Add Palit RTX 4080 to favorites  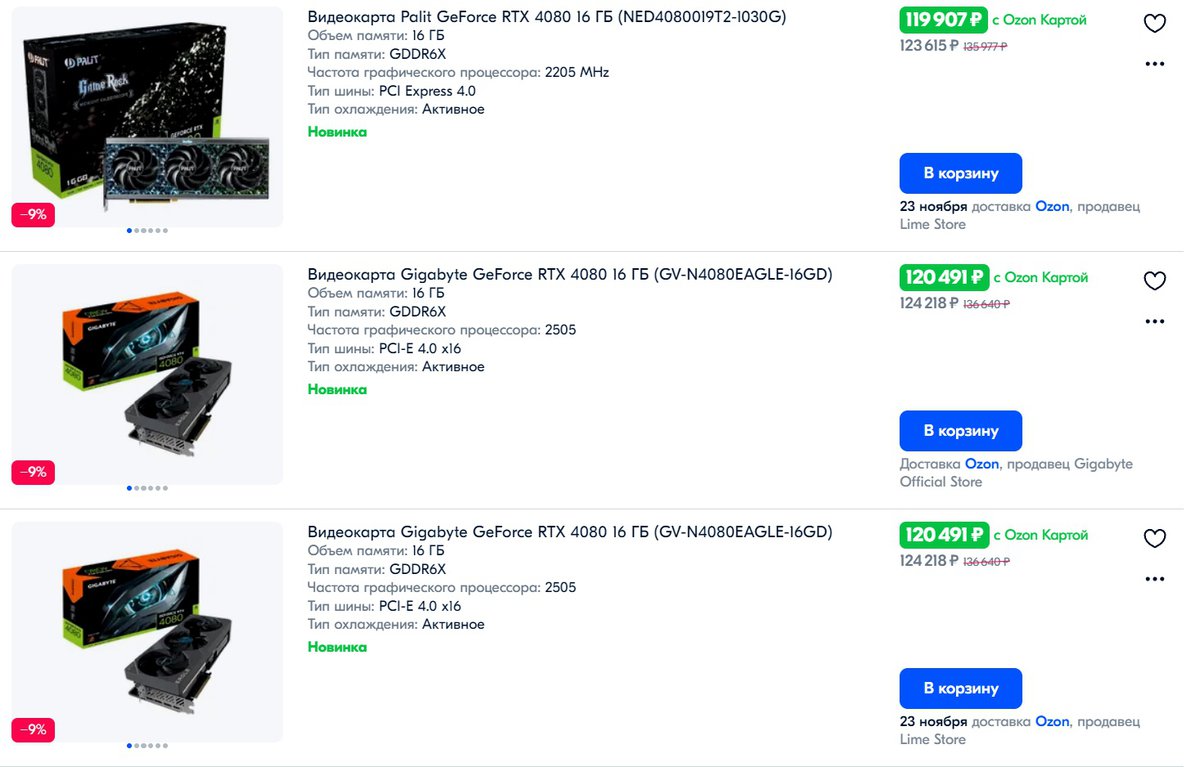1154,23
